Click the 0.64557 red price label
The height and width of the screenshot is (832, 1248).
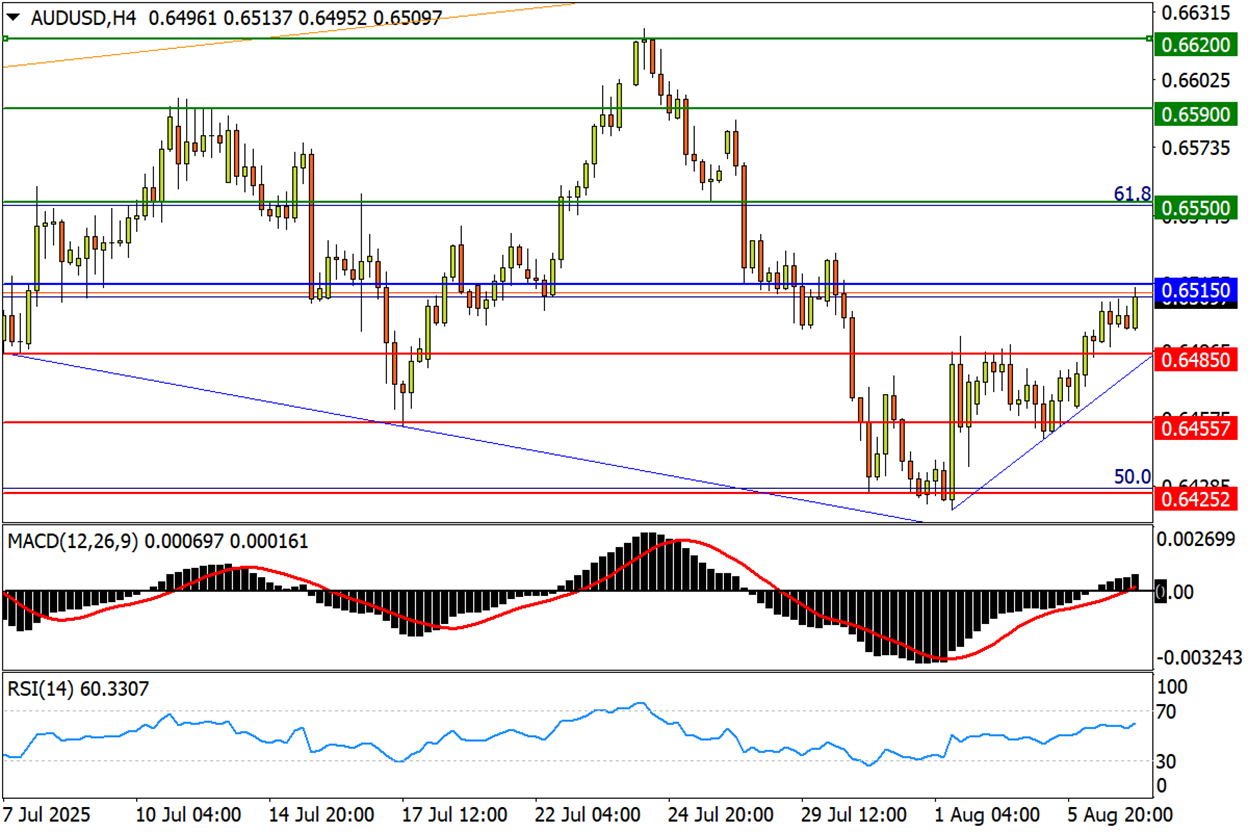coord(1197,428)
